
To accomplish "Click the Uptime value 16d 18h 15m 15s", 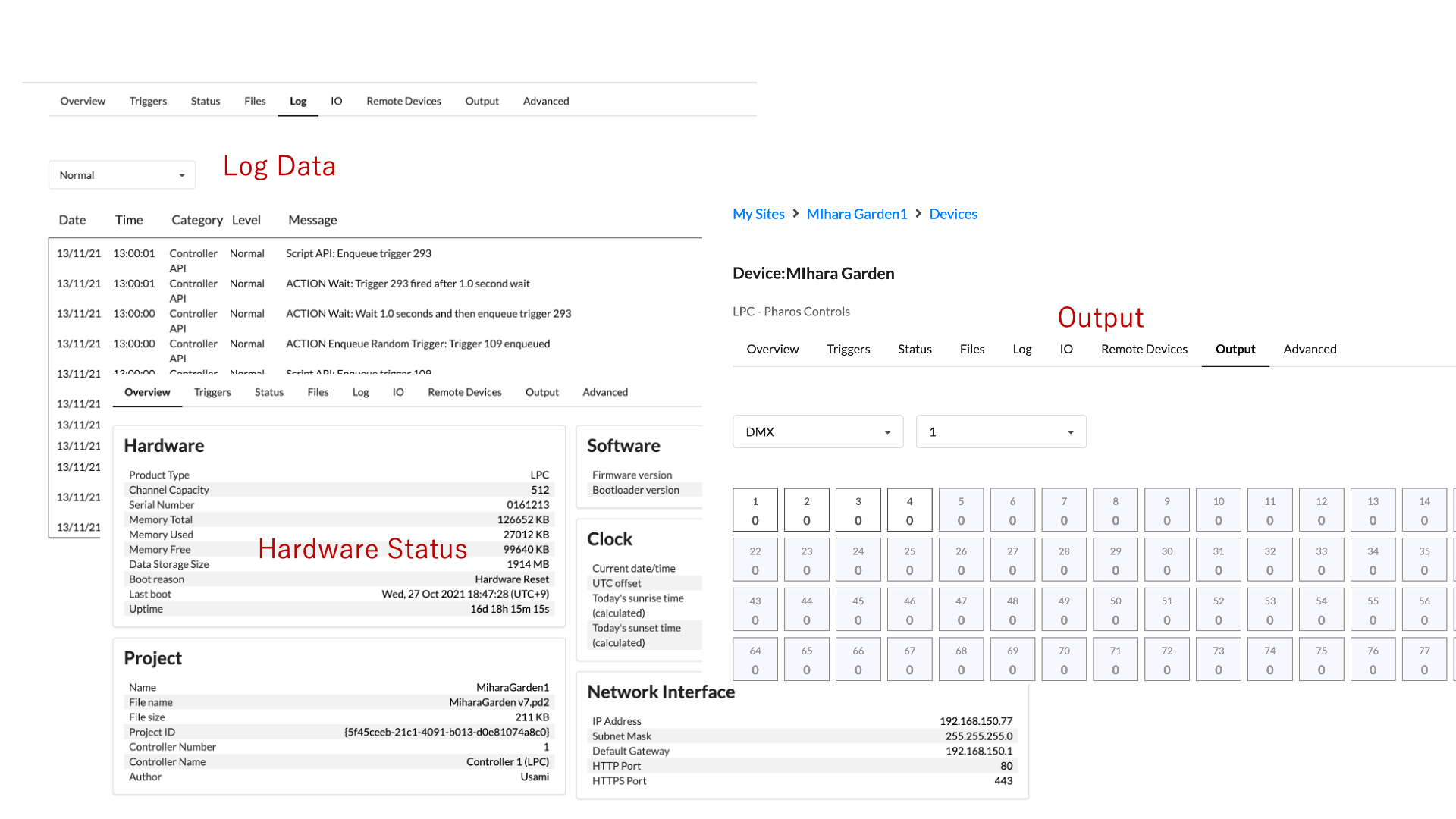I will click(x=510, y=609).
